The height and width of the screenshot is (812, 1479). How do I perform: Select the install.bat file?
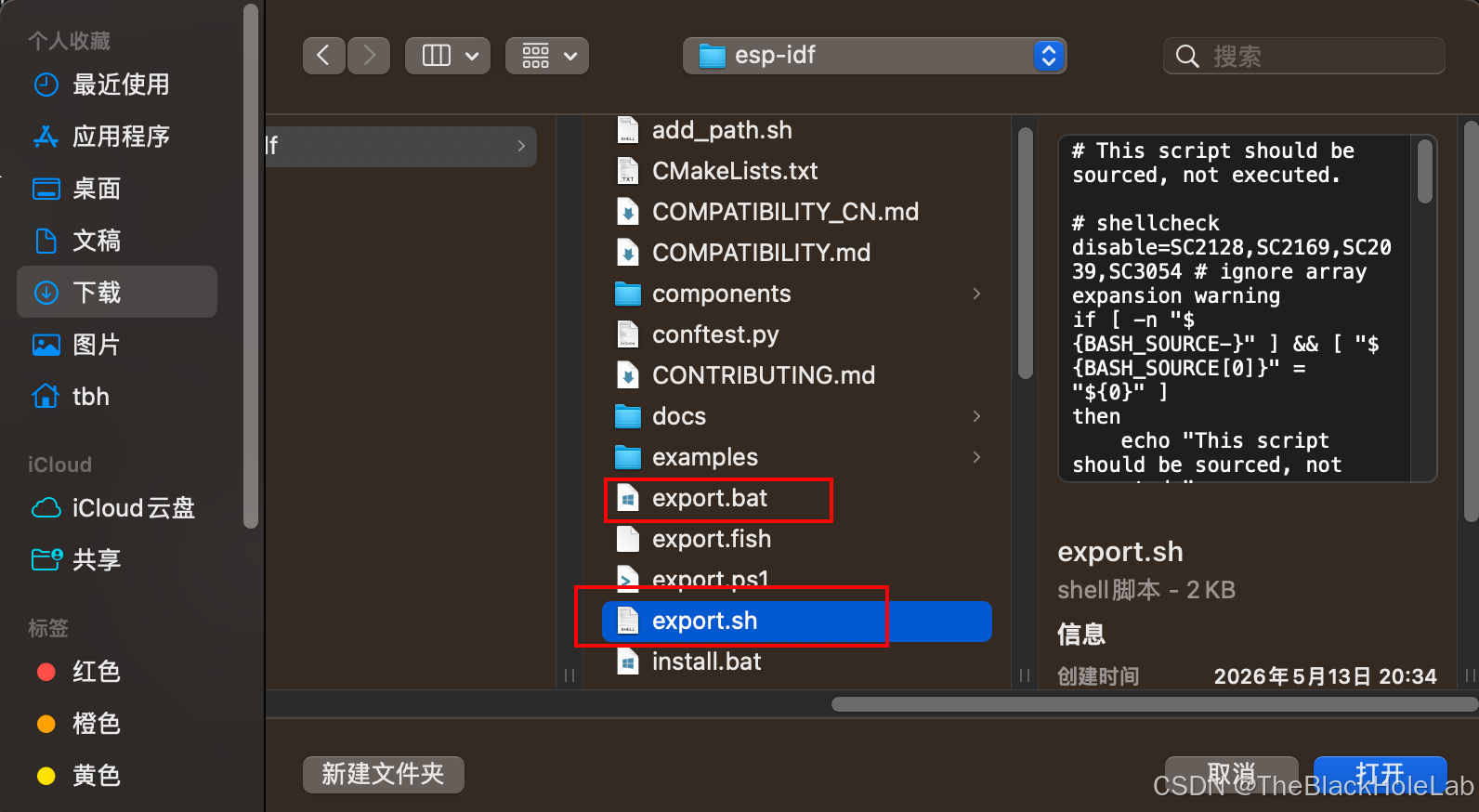tap(797, 661)
